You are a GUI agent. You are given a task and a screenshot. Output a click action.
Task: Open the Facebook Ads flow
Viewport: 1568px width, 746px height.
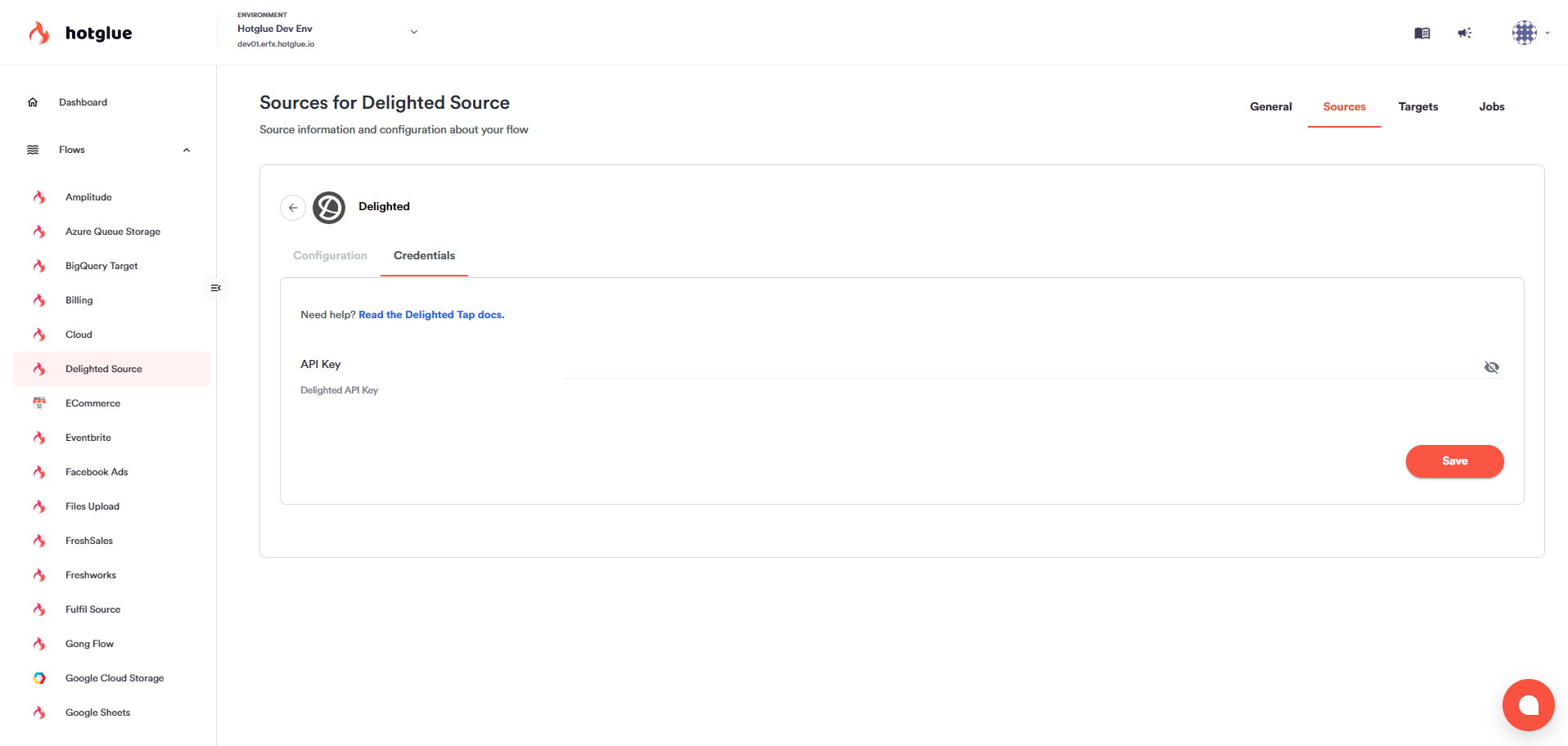click(x=111, y=472)
